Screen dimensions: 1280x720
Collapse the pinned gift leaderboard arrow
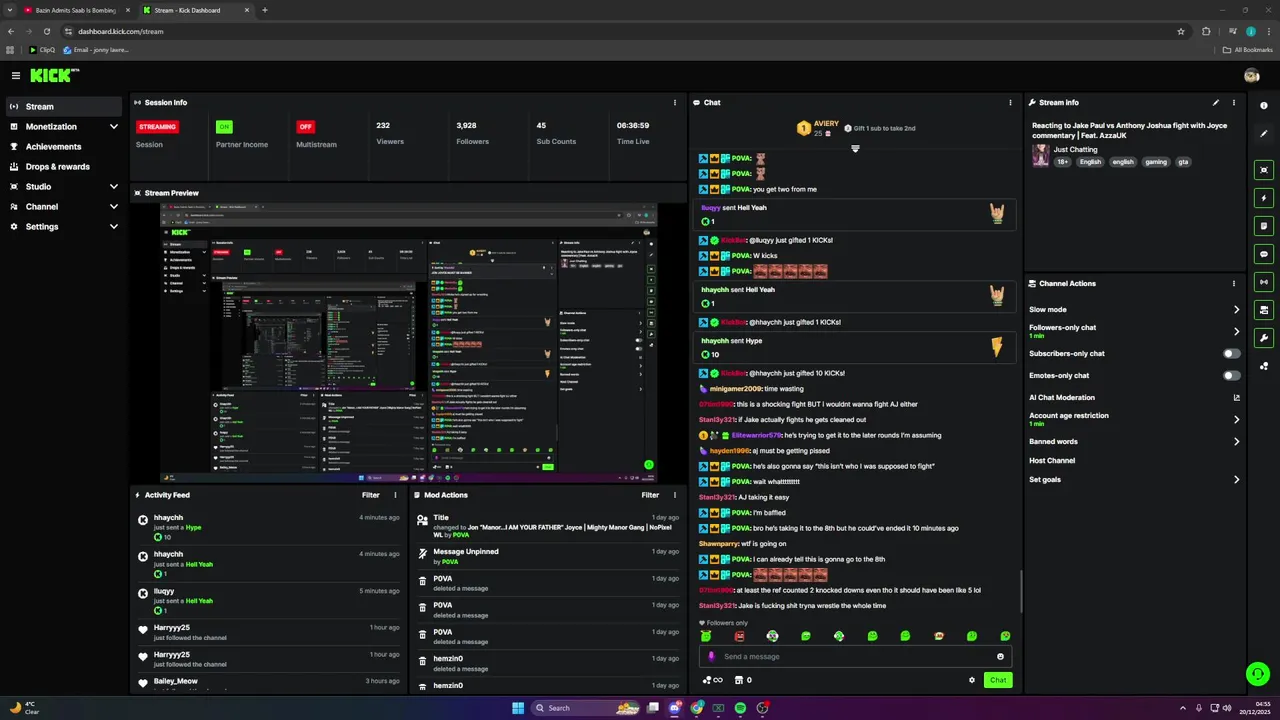(x=855, y=149)
